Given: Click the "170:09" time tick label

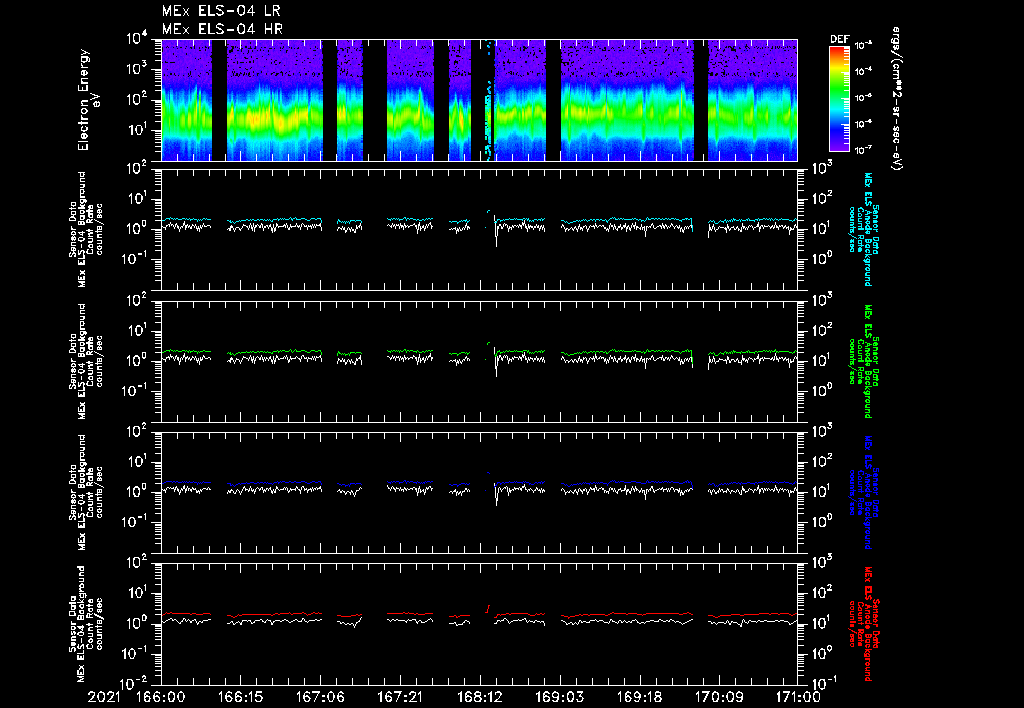Looking at the screenshot, I should click(x=718, y=698).
